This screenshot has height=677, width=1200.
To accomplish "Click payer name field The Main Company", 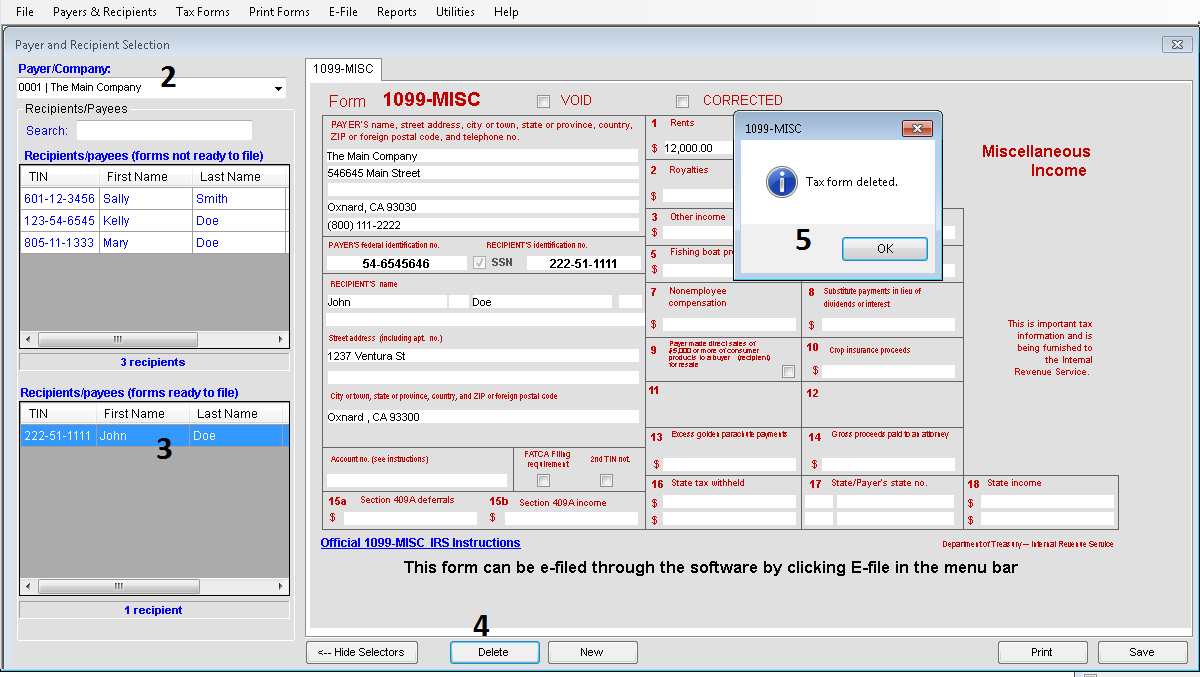I will [482, 156].
